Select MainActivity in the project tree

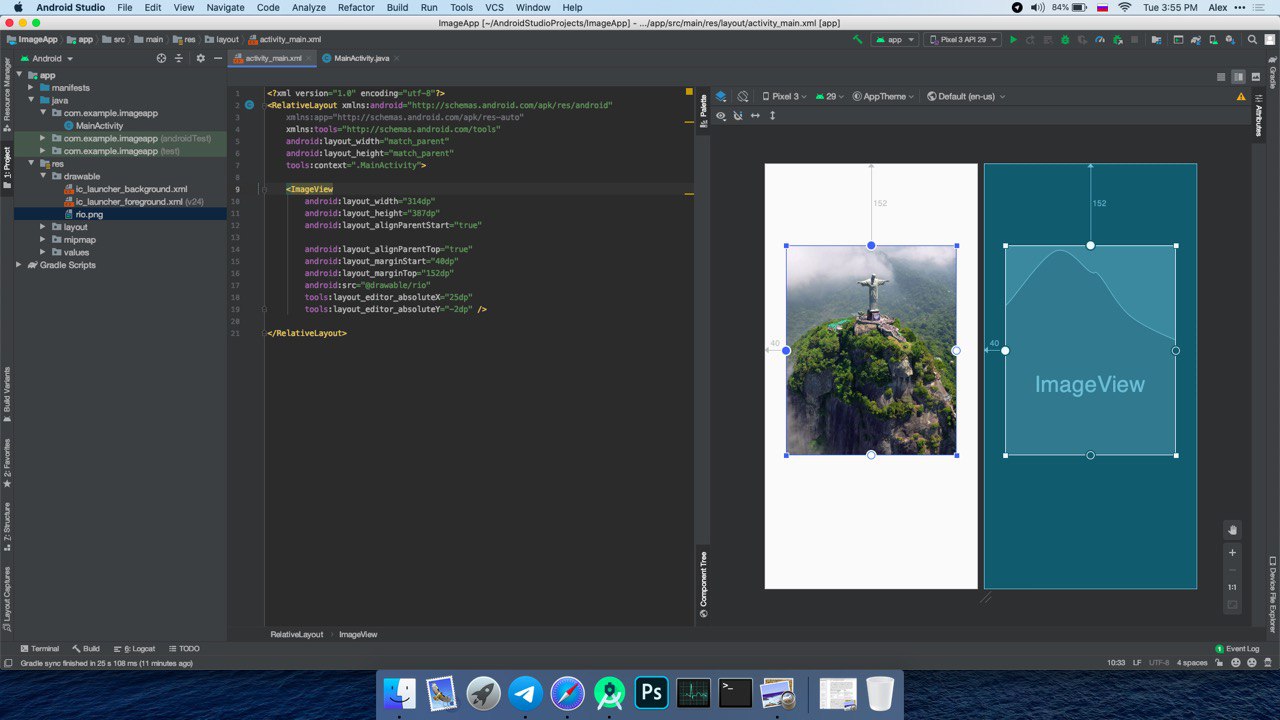click(99, 126)
